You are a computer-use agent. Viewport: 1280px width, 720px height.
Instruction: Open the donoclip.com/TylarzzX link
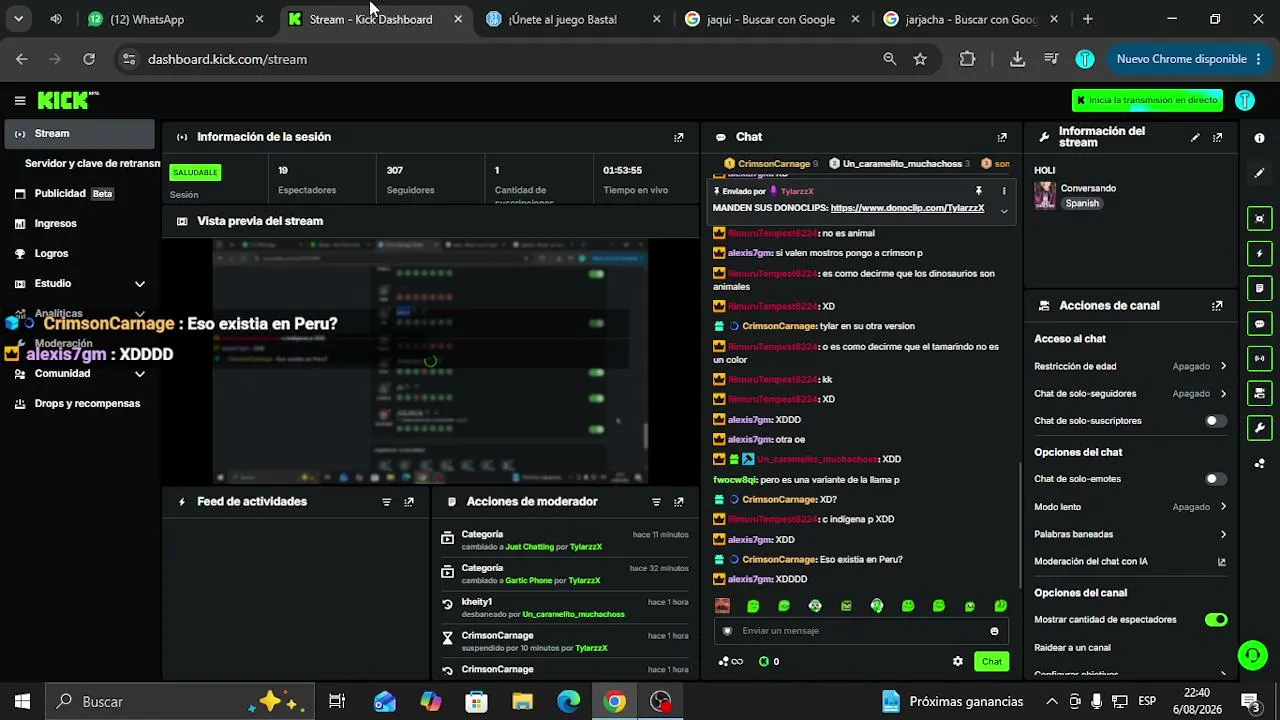coord(907,208)
